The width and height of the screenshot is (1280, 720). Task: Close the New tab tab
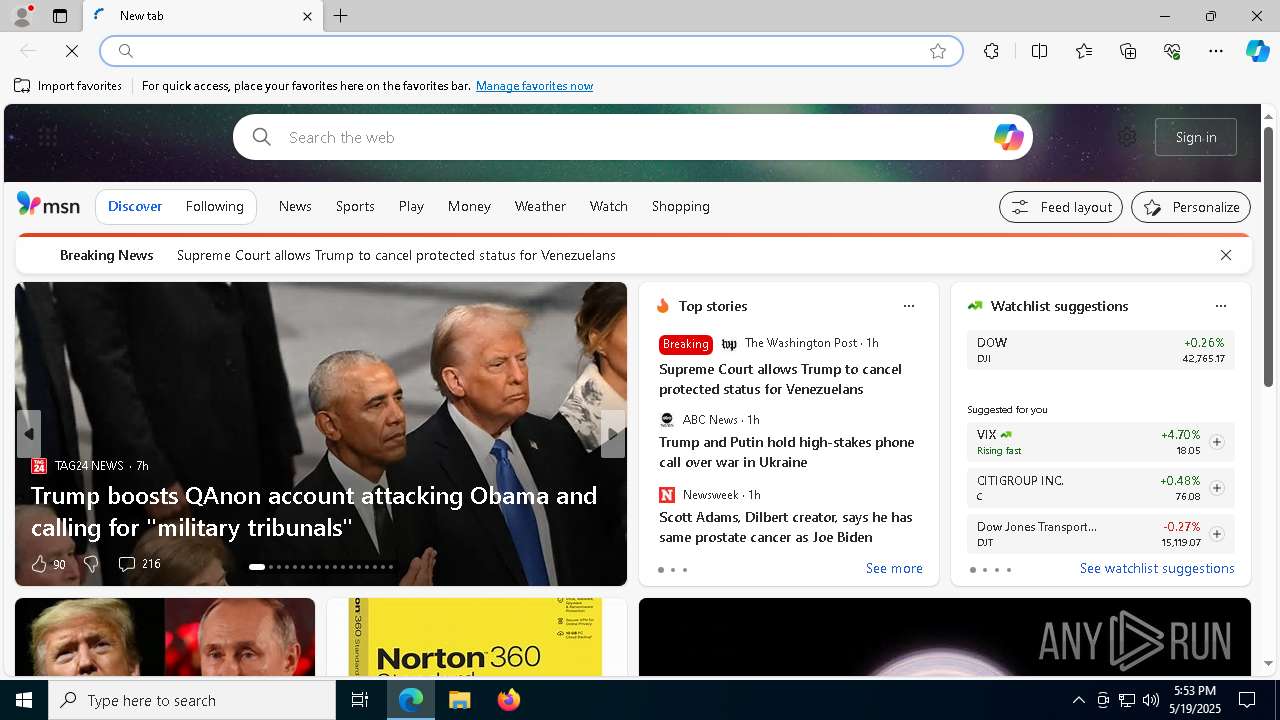(x=307, y=16)
